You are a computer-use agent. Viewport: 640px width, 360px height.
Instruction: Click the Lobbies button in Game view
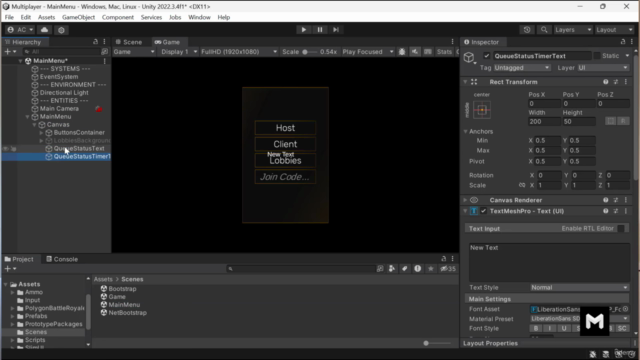point(285,160)
